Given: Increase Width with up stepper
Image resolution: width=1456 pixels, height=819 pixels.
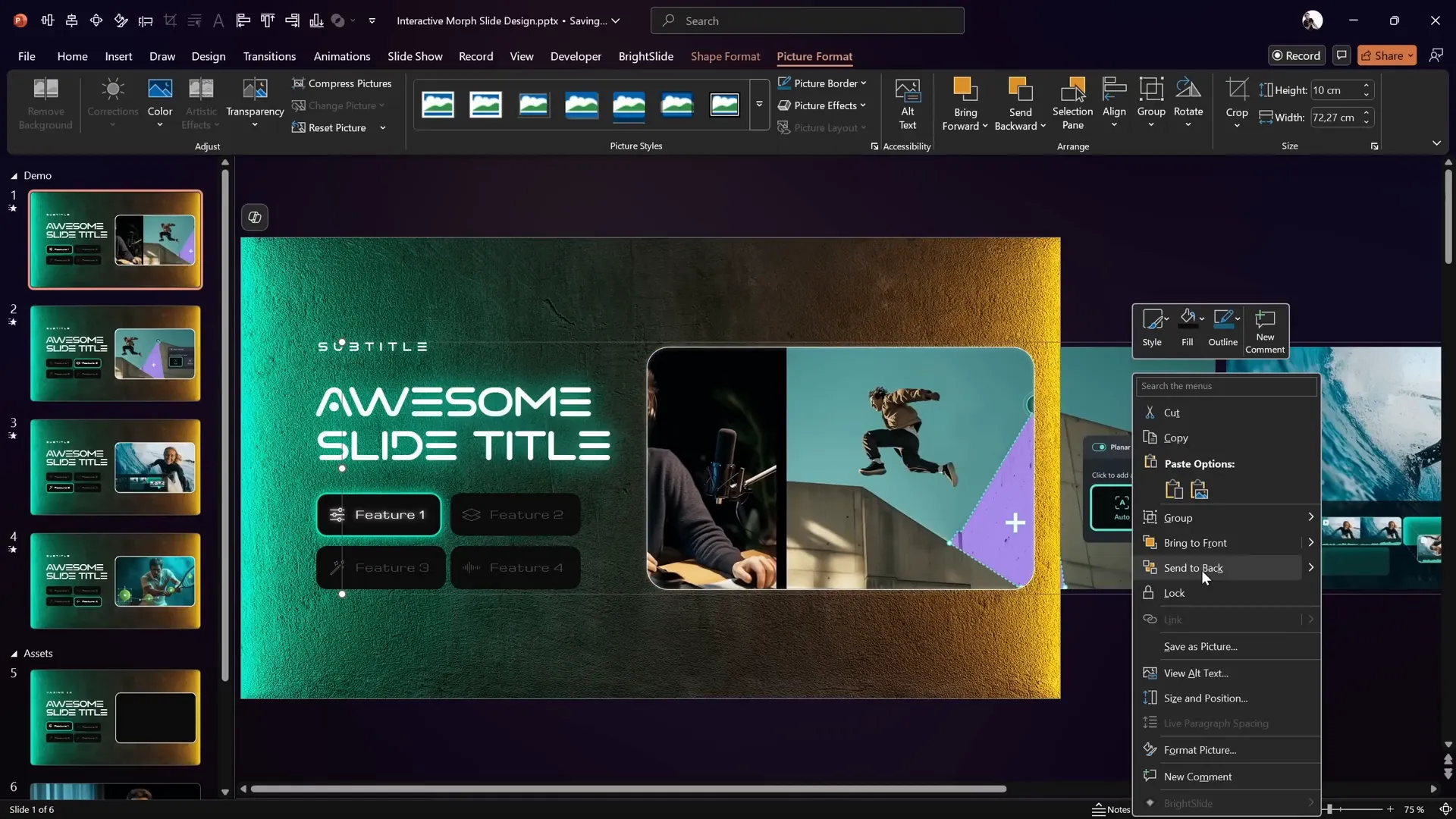Looking at the screenshot, I should [x=1367, y=113].
